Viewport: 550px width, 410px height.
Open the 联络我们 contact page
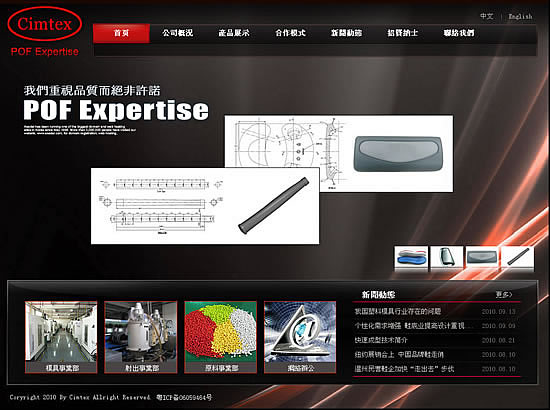pyautogui.click(x=459, y=33)
